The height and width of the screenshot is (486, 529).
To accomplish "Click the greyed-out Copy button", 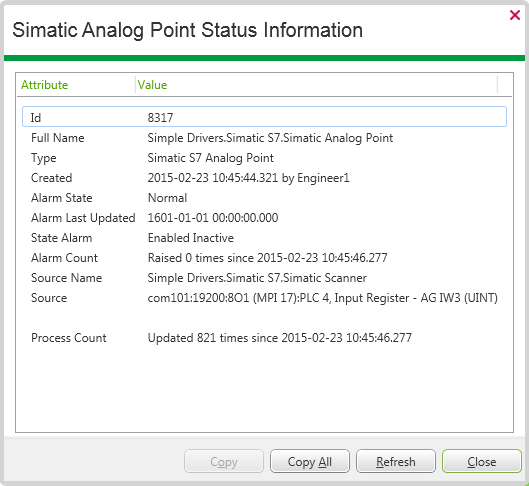I will click(x=224, y=461).
